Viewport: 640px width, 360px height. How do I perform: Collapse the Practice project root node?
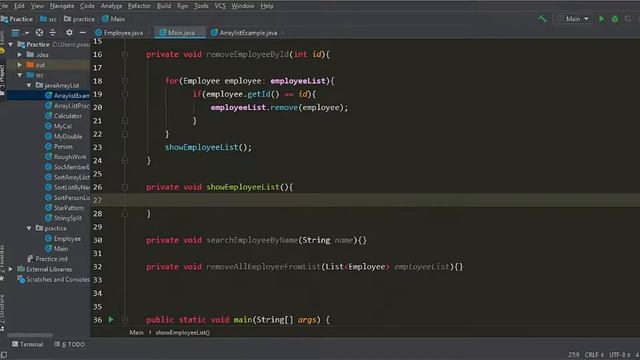pyautogui.click(x=11, y=44)
